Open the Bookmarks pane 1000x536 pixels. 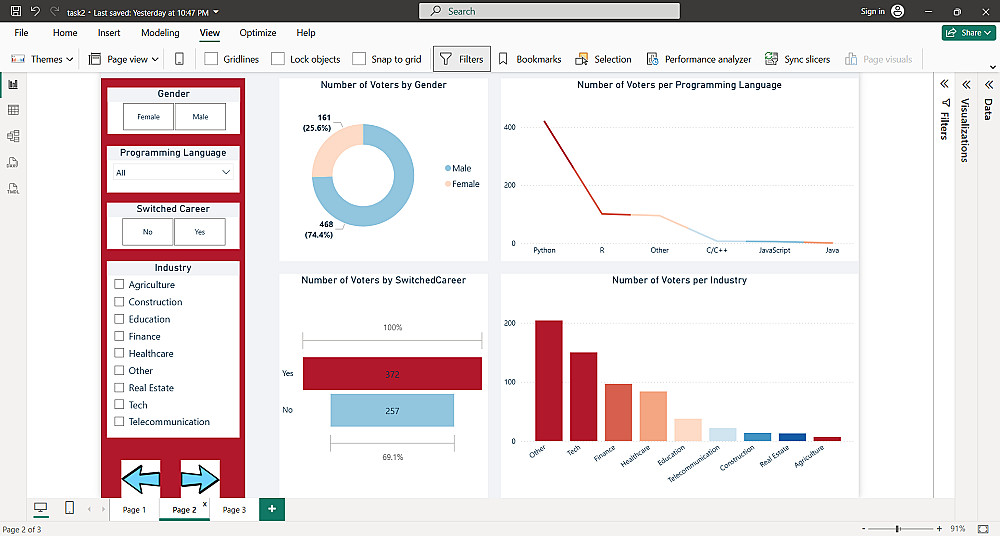click(529, 59)
